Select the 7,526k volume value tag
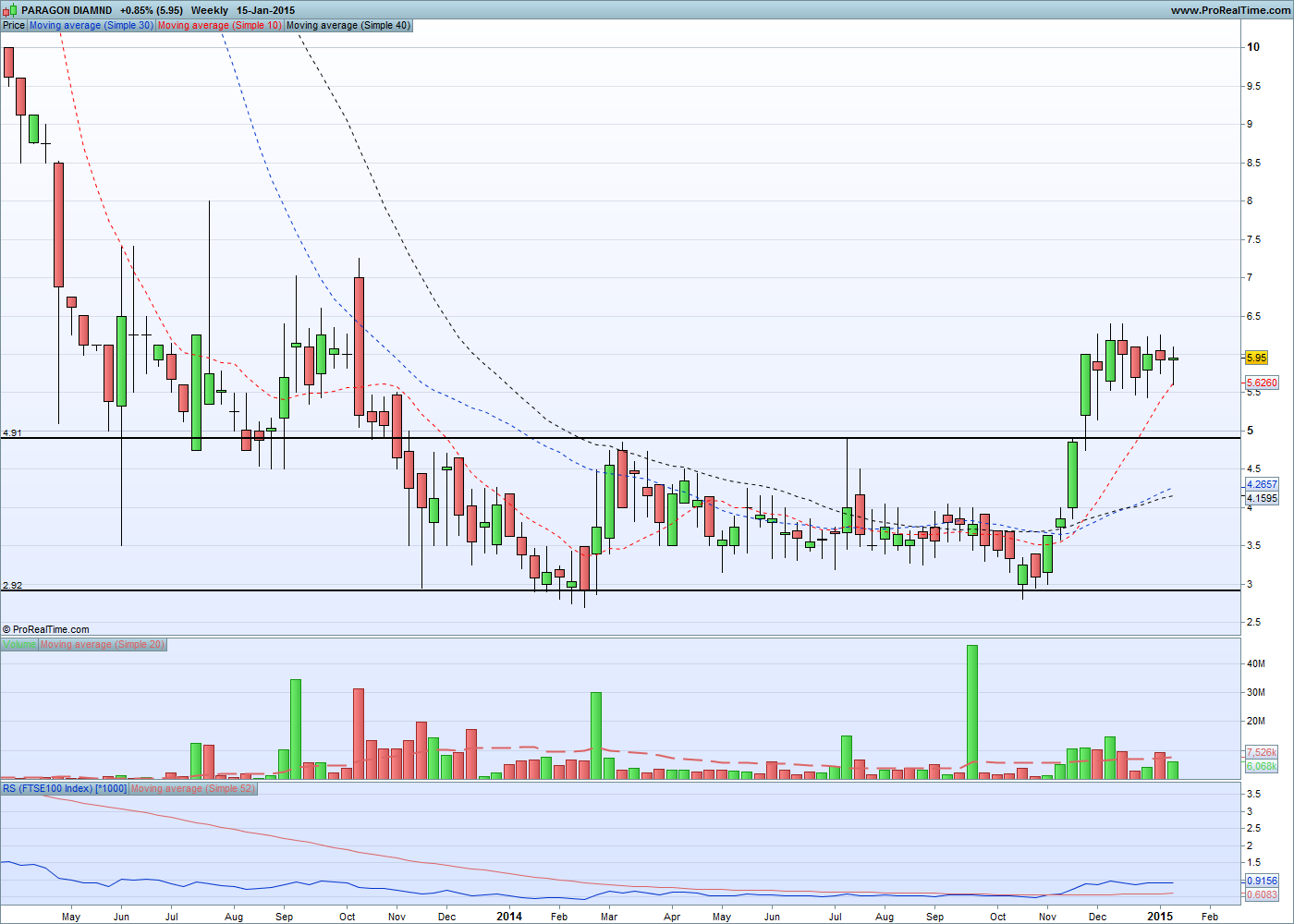The image size is (1294, 924). (1262, 752)
